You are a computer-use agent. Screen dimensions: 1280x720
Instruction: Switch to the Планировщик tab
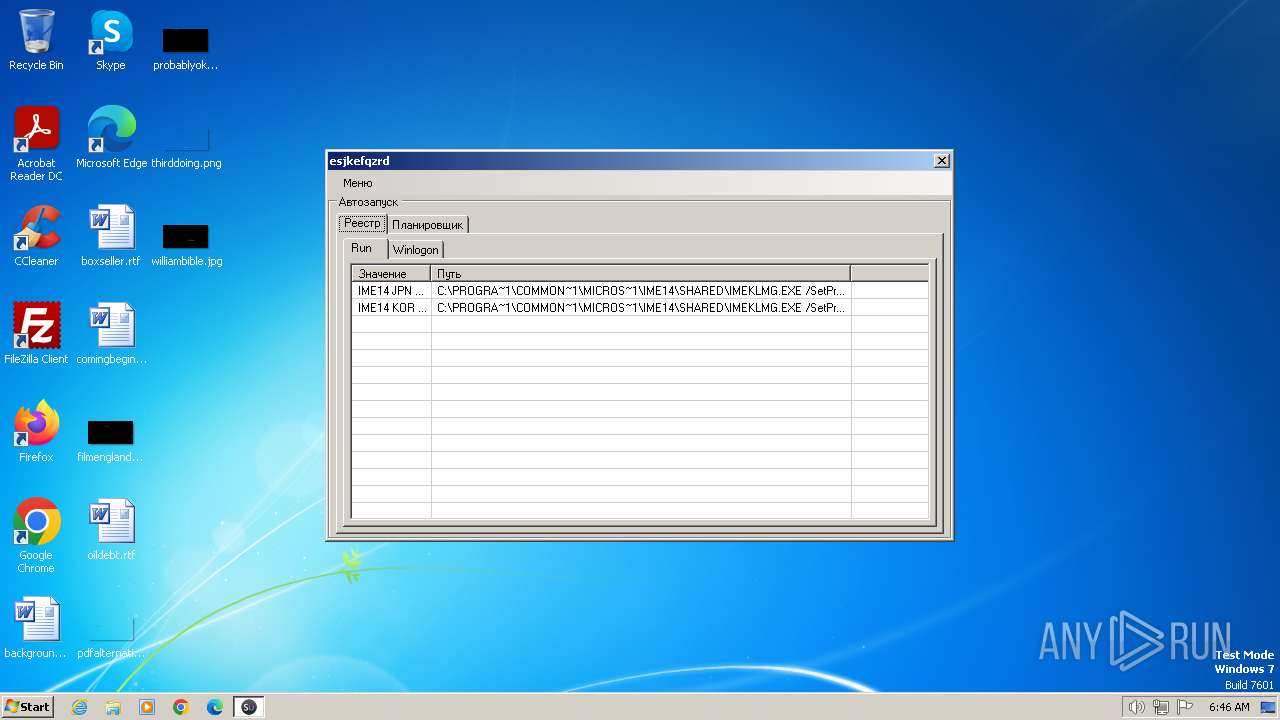pos(427,225)
